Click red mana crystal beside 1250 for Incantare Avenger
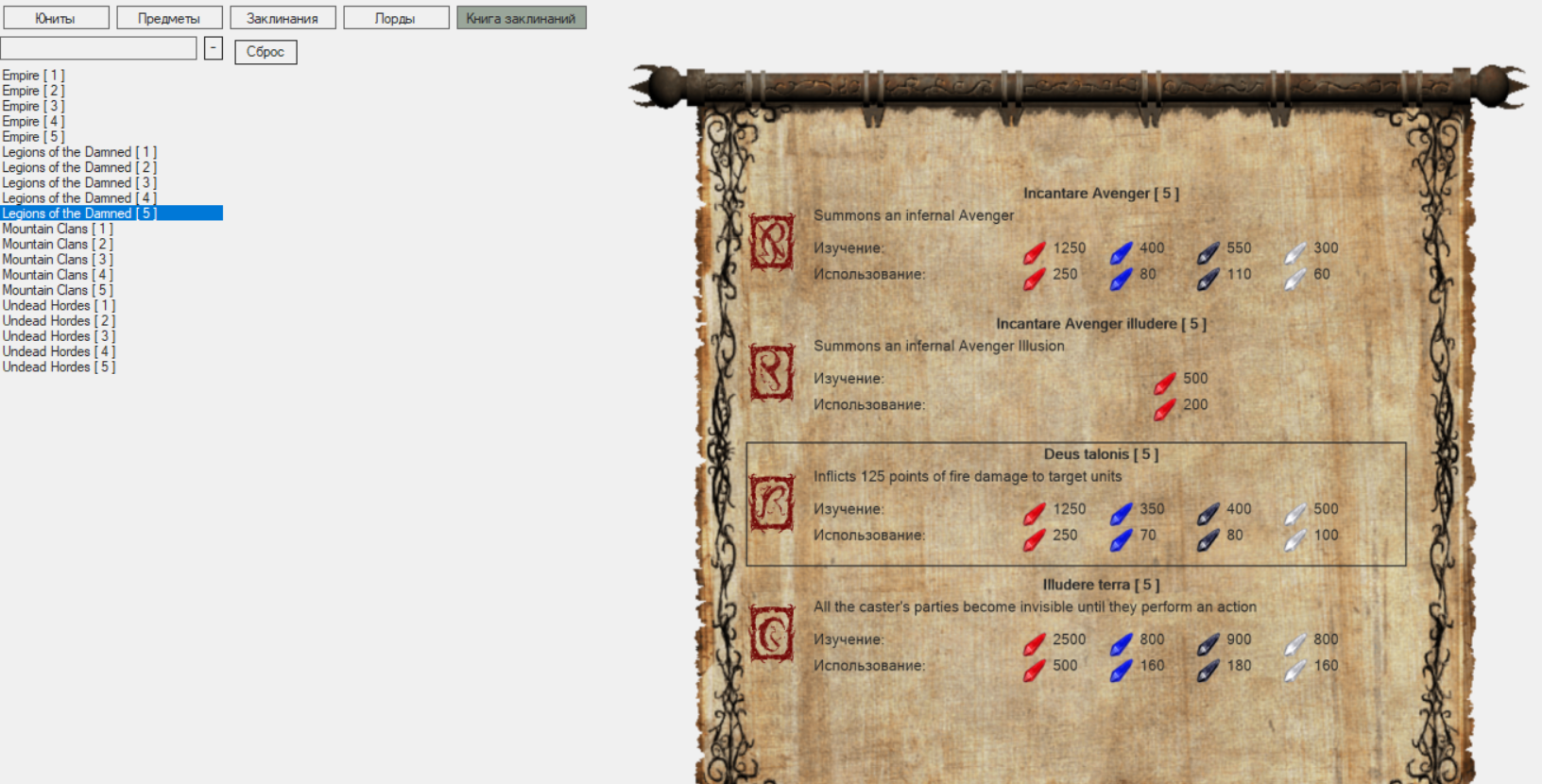1542x784 pixels. [x=1034, y=252]
